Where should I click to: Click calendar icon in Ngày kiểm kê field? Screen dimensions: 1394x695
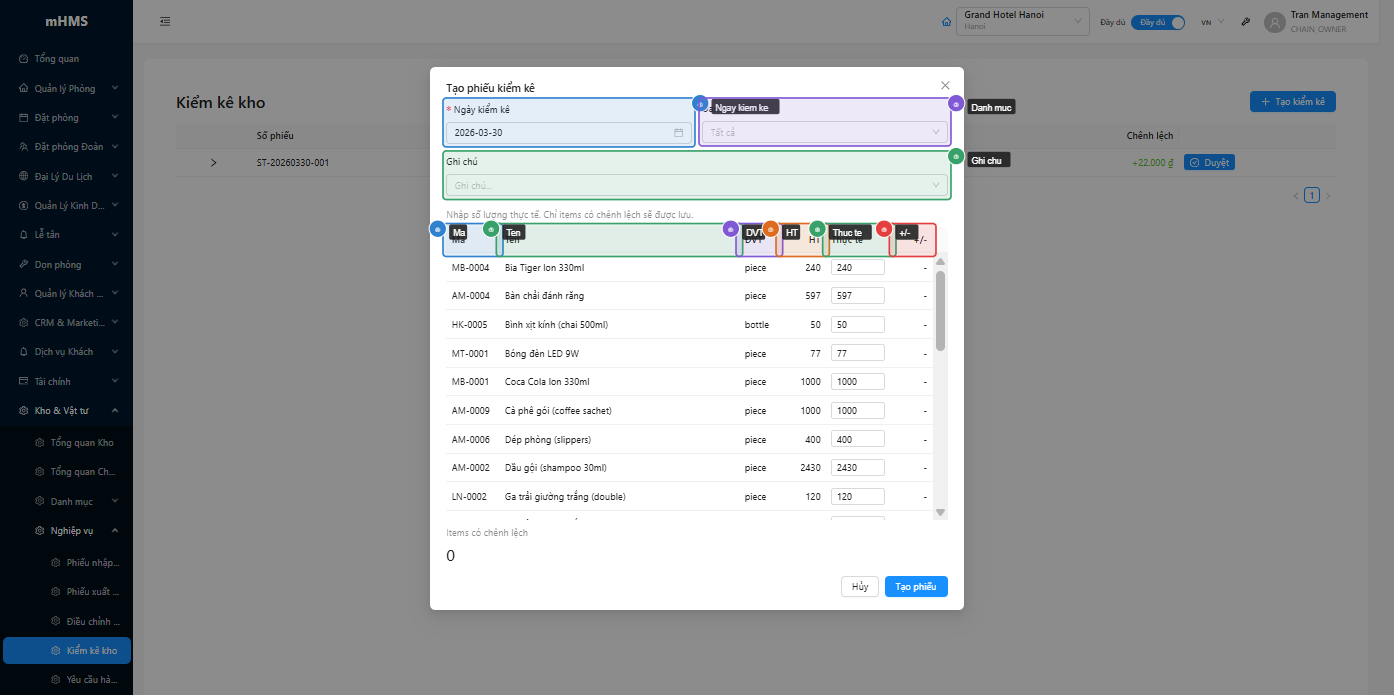pos(678,132)
